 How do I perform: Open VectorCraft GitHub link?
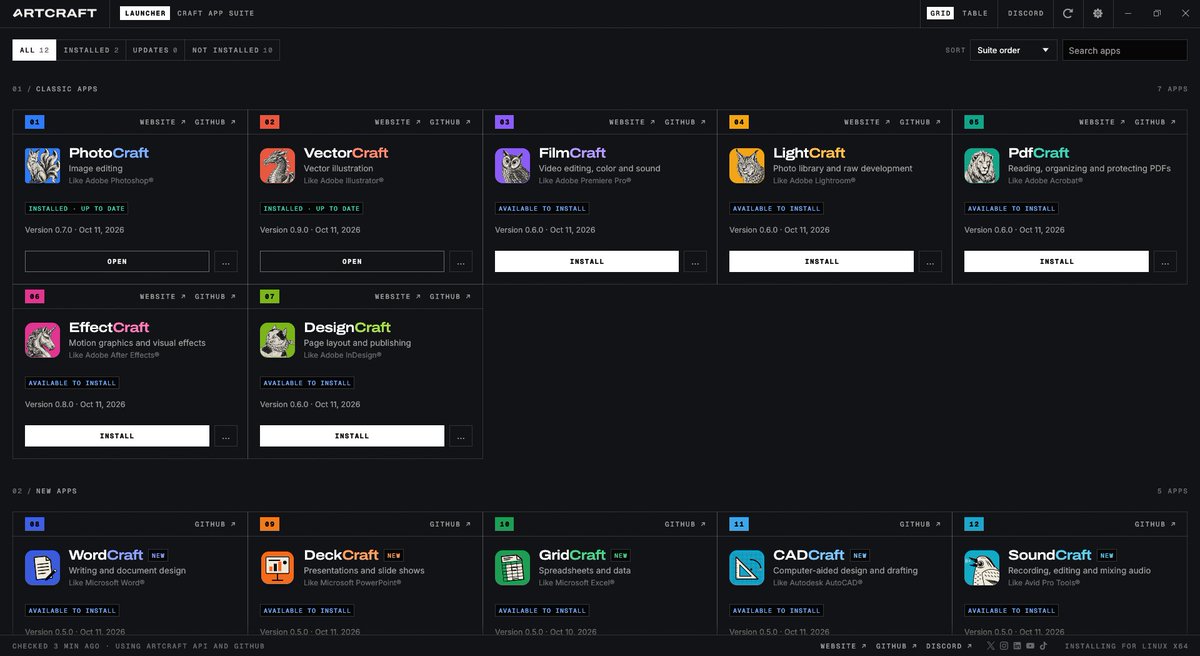(x=451, y=122)
